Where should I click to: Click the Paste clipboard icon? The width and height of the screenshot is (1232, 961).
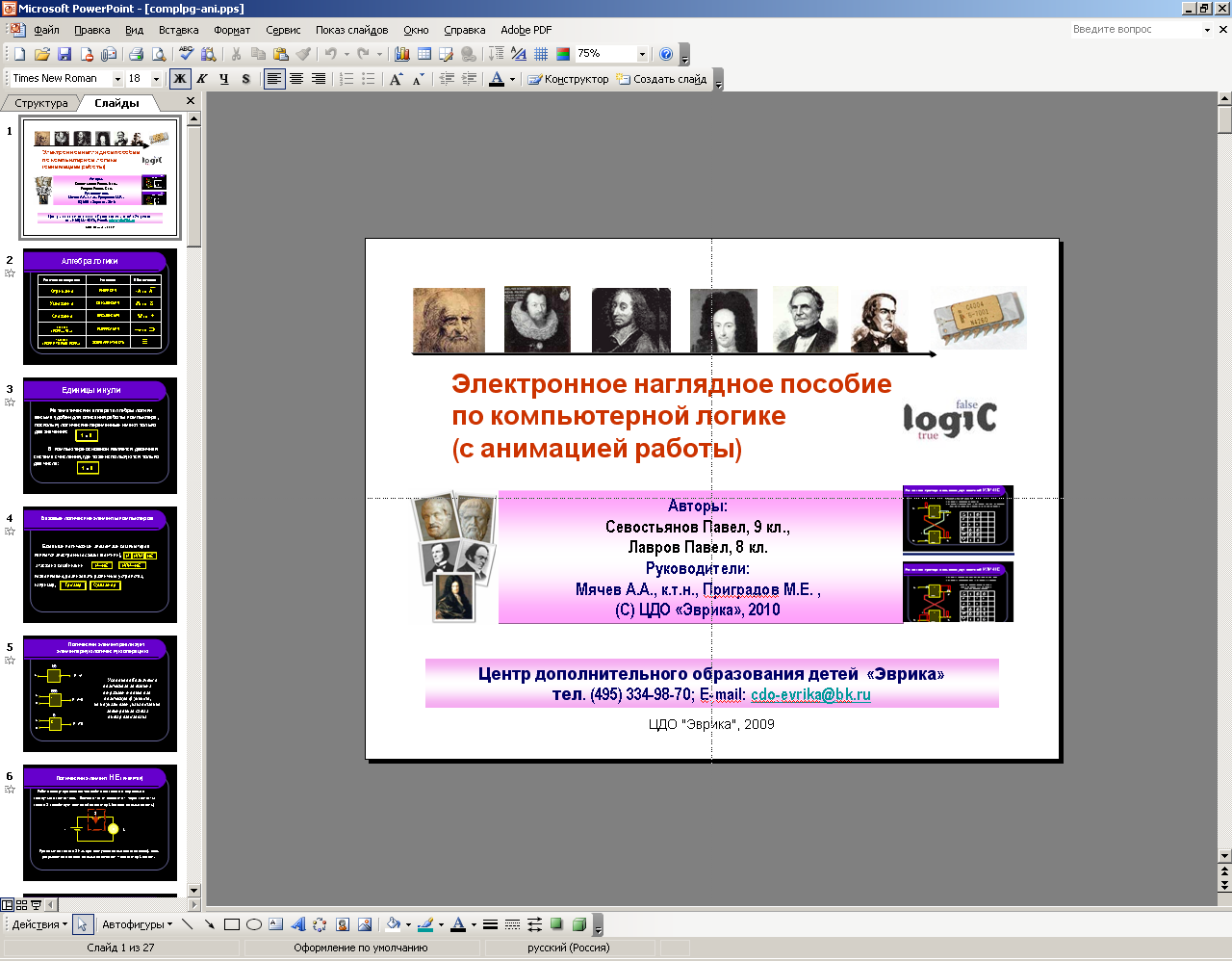click(x=281, y=54)
